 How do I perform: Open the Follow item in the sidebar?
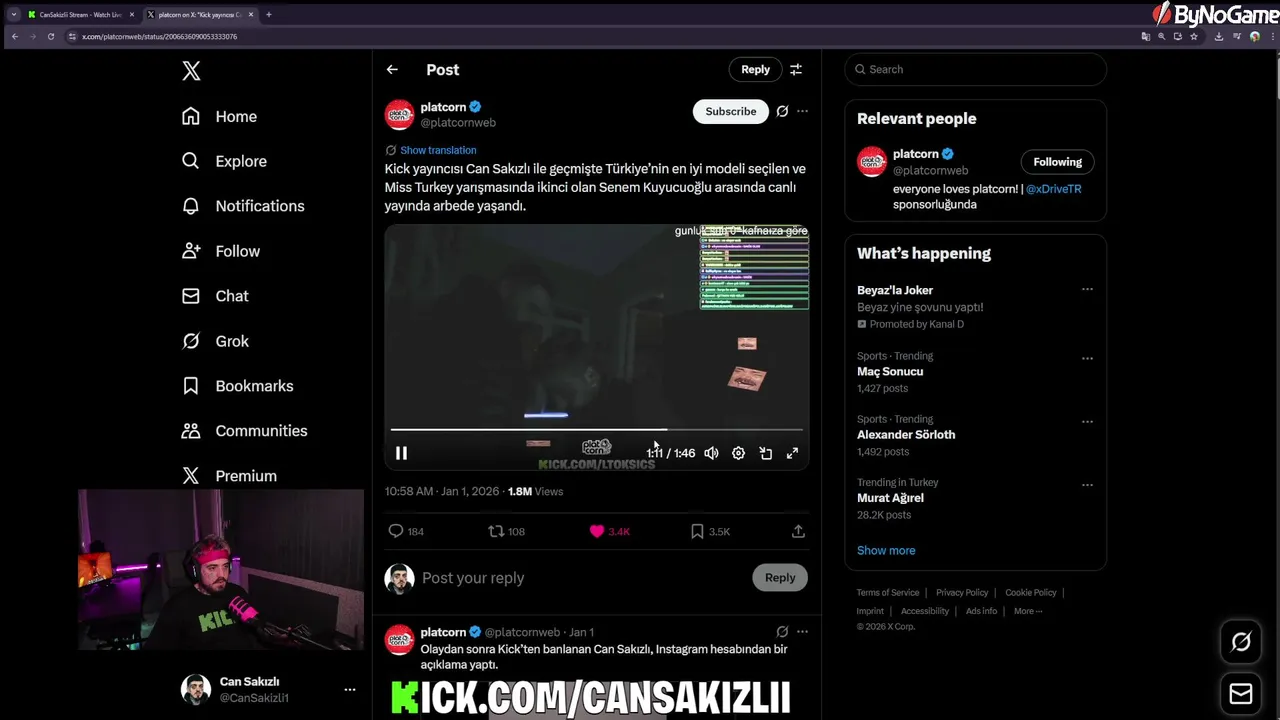[220, 251]
